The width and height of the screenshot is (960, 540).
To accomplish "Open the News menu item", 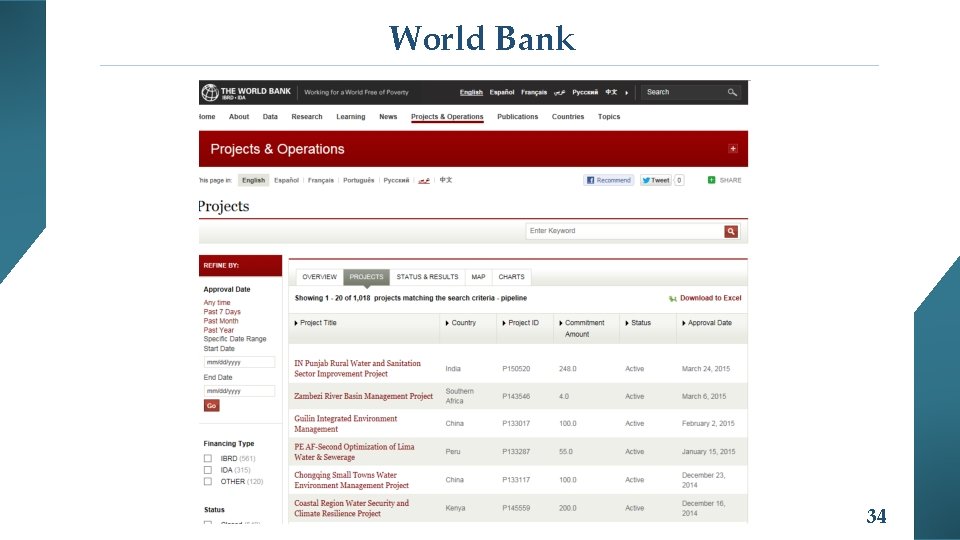I will tap(388, 117).
